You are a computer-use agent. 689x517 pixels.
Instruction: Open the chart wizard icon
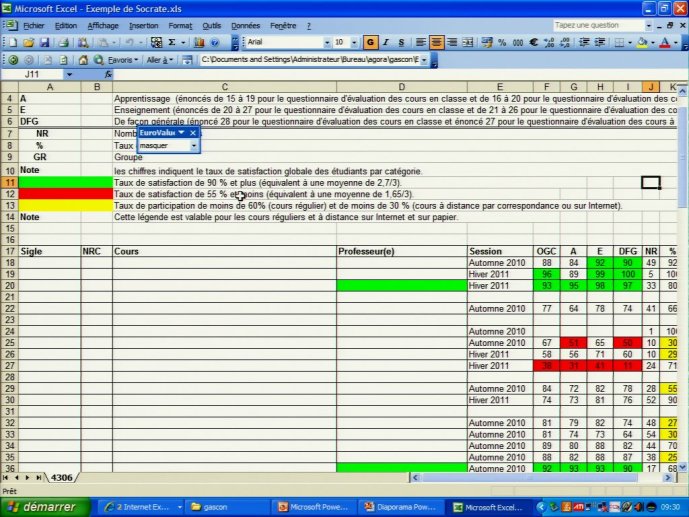click(199, 43)
